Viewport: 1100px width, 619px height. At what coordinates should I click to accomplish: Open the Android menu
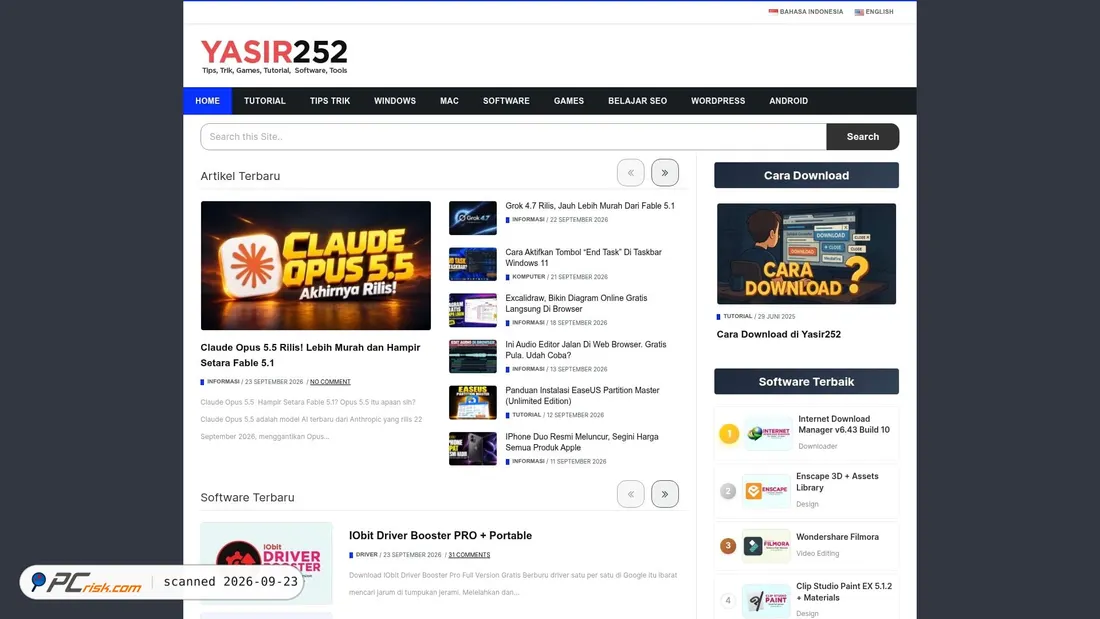789,101
